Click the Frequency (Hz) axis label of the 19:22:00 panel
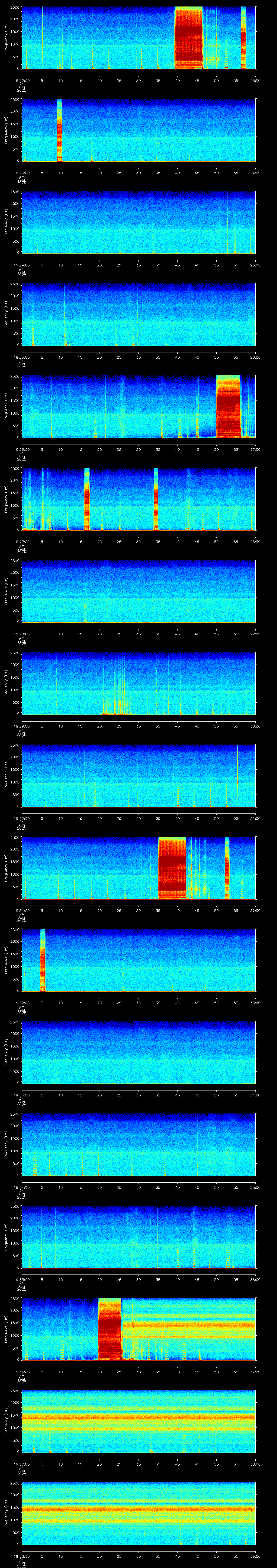277x1568 pixels. click(6, 38)
